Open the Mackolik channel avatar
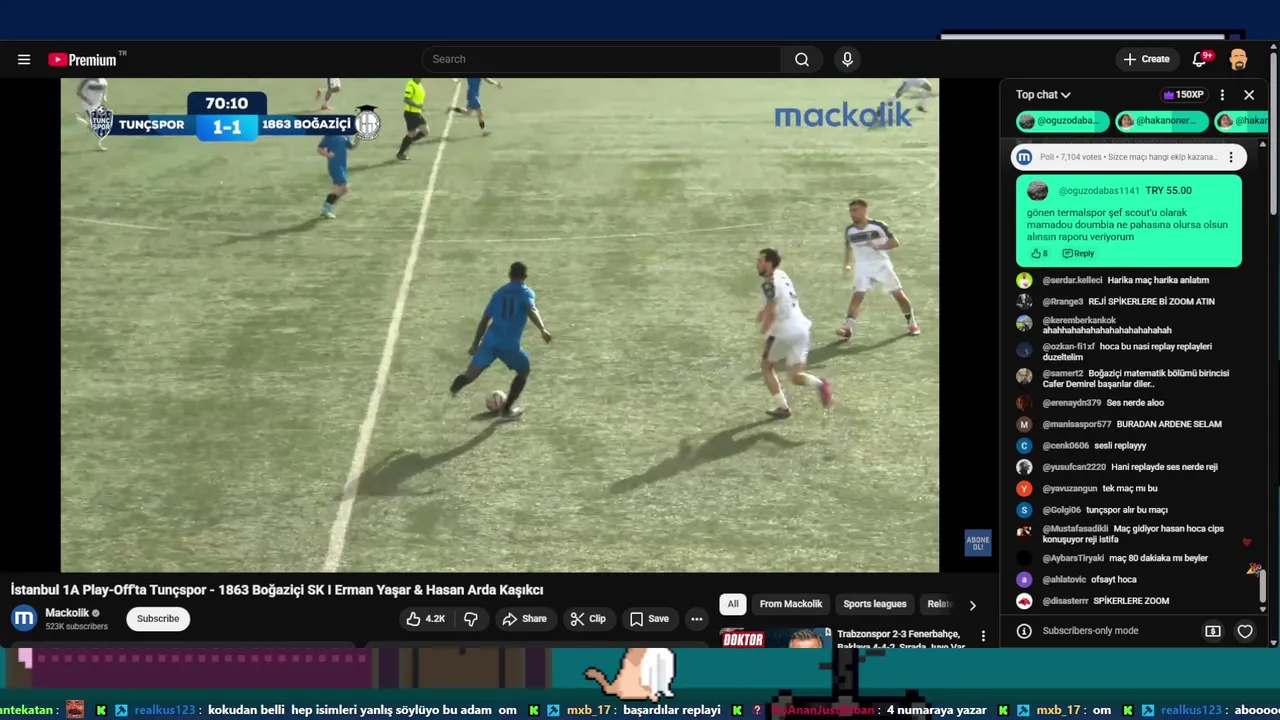The width and height of the screenshot is (1280, 720). [24, 618]
